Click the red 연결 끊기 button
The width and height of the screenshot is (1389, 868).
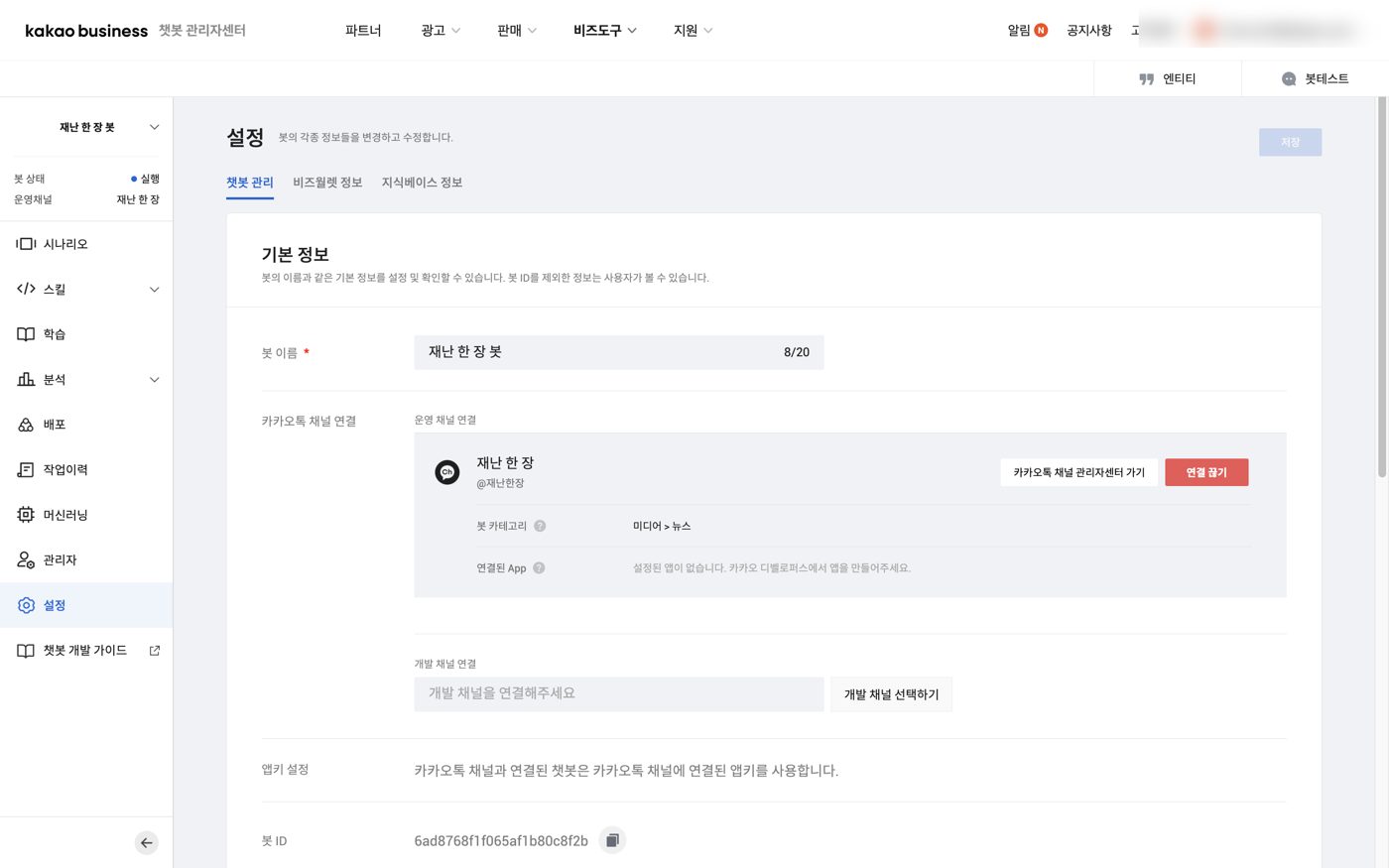coord(1206,472)
